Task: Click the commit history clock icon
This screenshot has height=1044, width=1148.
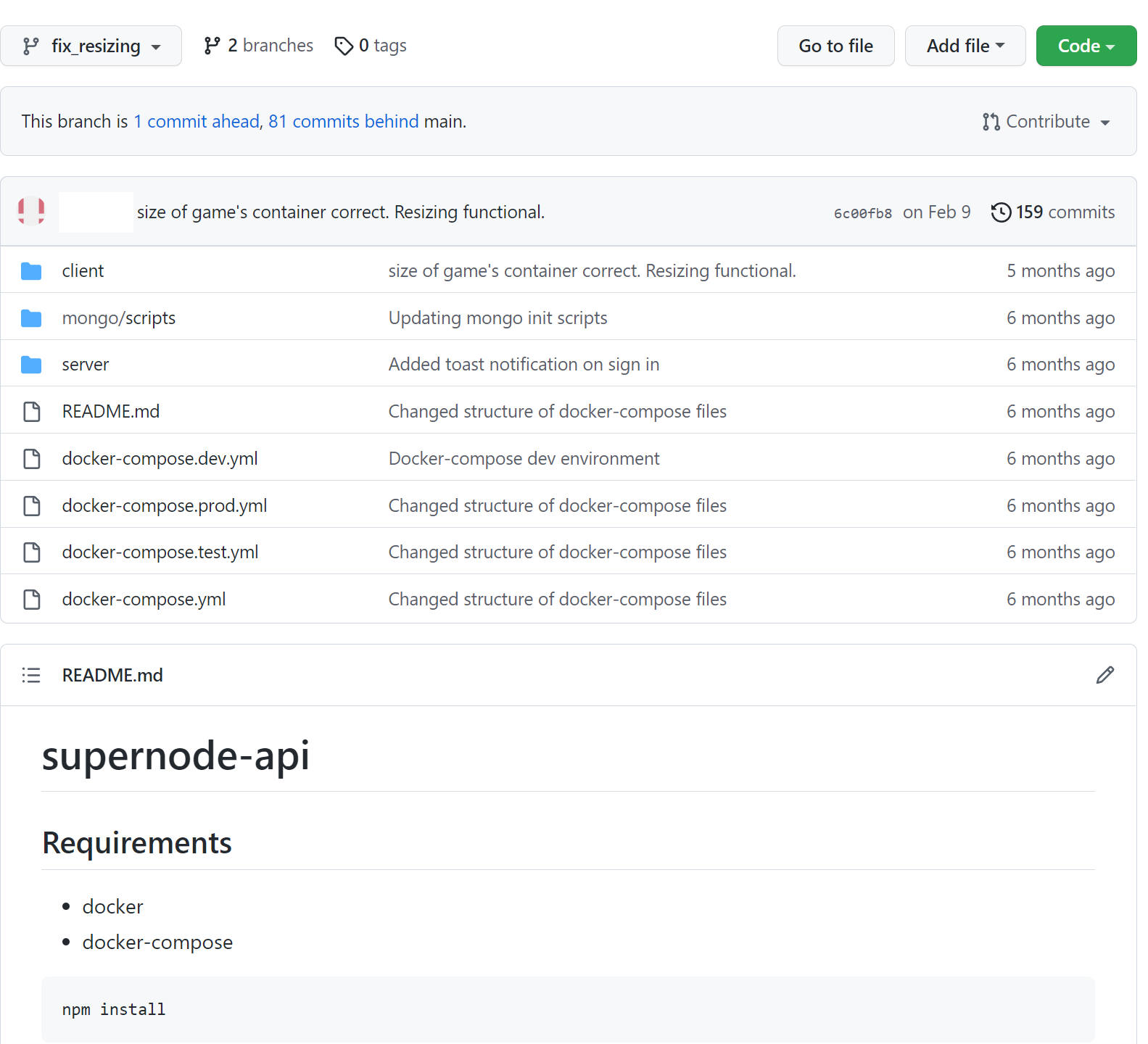Action: click(1001, 212)
